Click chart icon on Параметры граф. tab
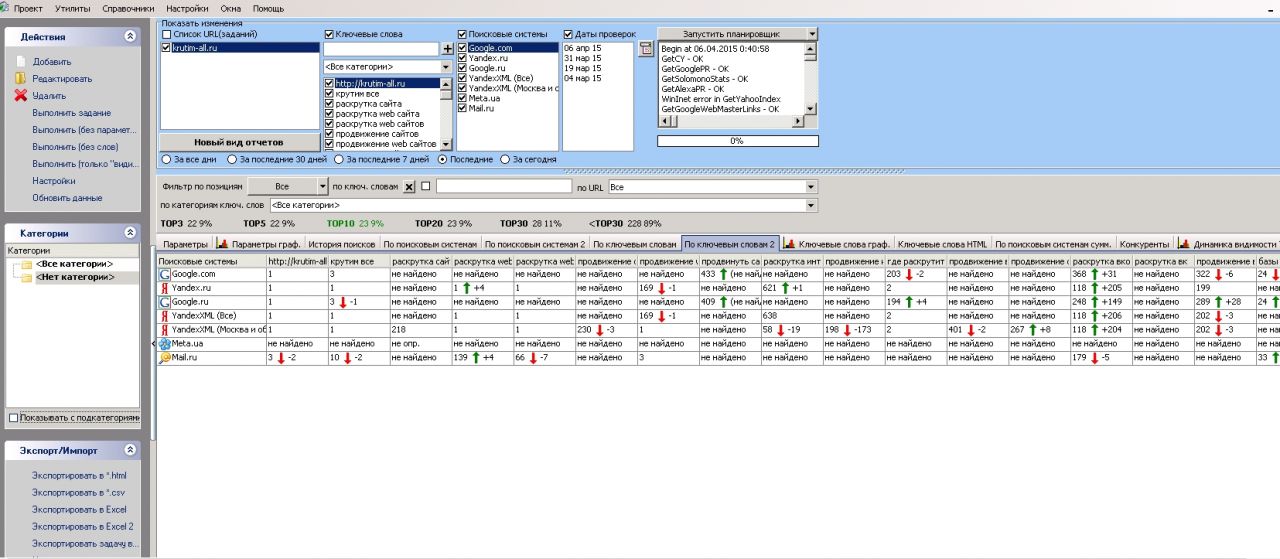1280x559 pixels. click(x=223, y=244)
